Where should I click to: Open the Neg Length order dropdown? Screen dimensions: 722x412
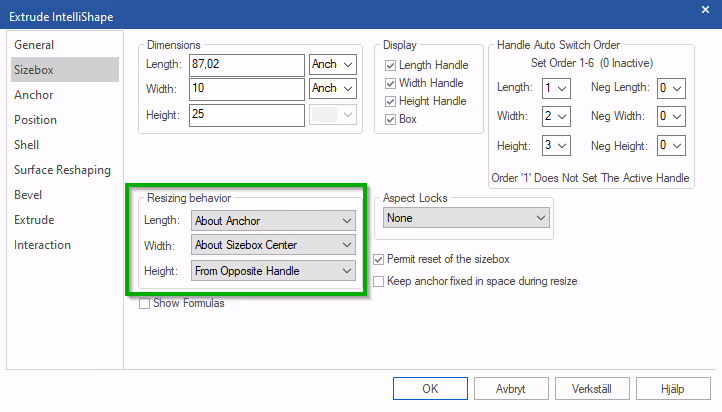(x=671, y=88)
